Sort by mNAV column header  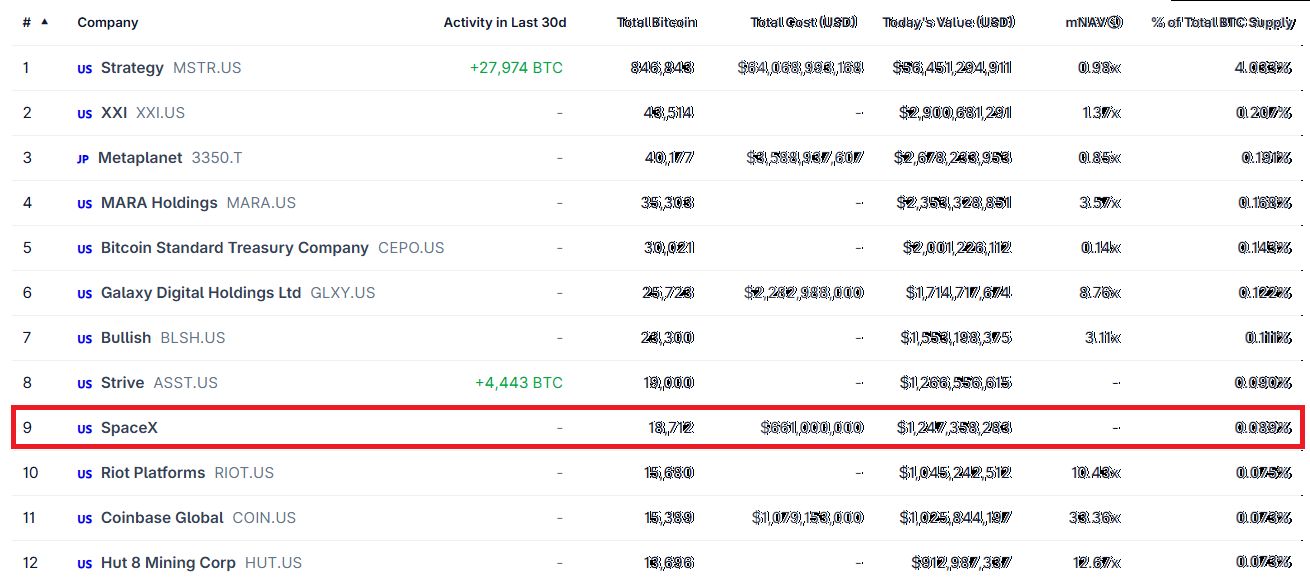(1093, 22)
